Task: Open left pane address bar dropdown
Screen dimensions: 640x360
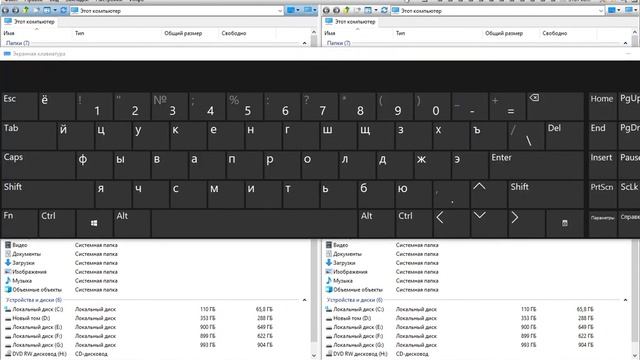Action: 280,11
